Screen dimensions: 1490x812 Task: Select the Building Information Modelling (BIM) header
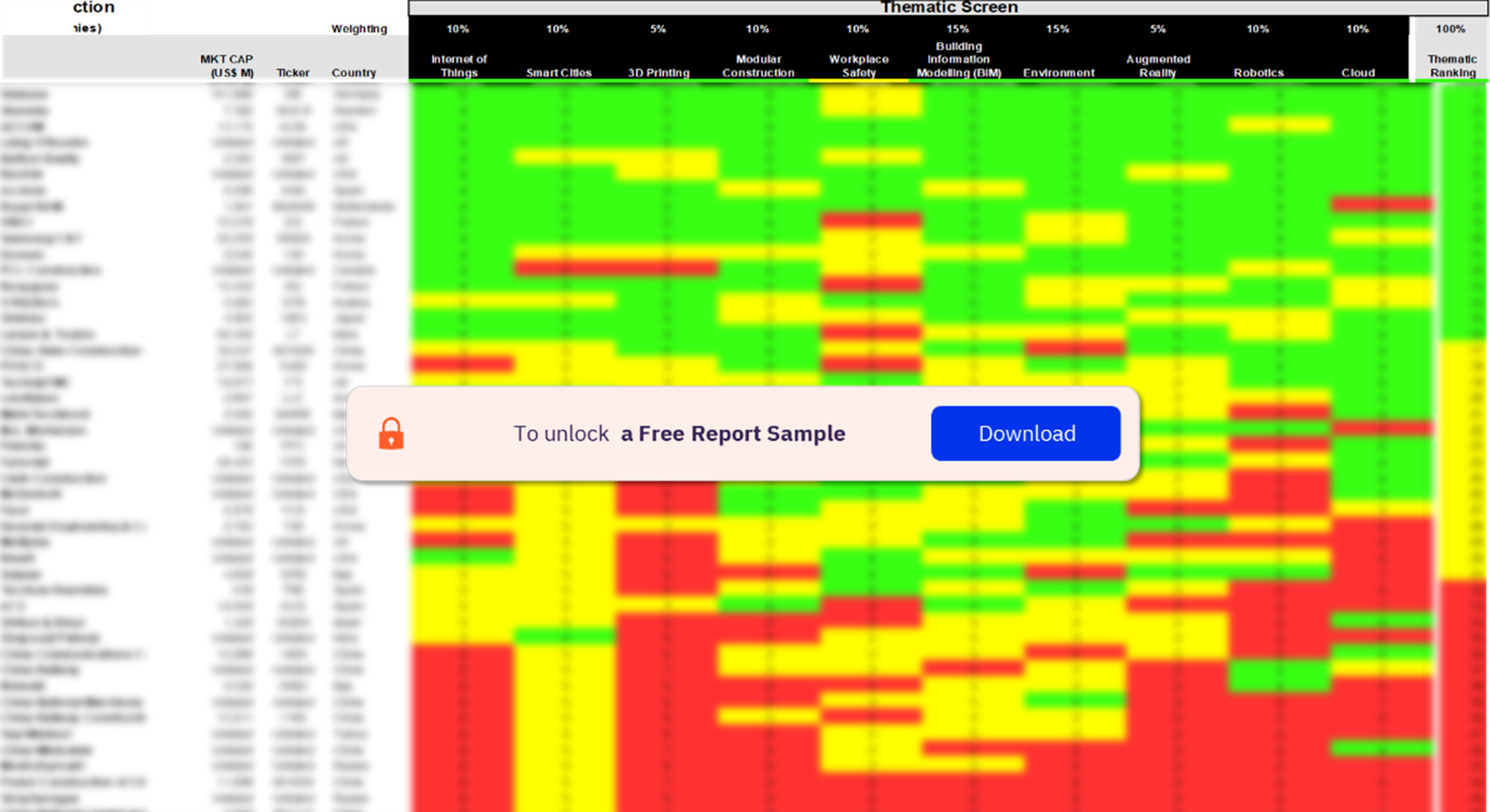958,59
